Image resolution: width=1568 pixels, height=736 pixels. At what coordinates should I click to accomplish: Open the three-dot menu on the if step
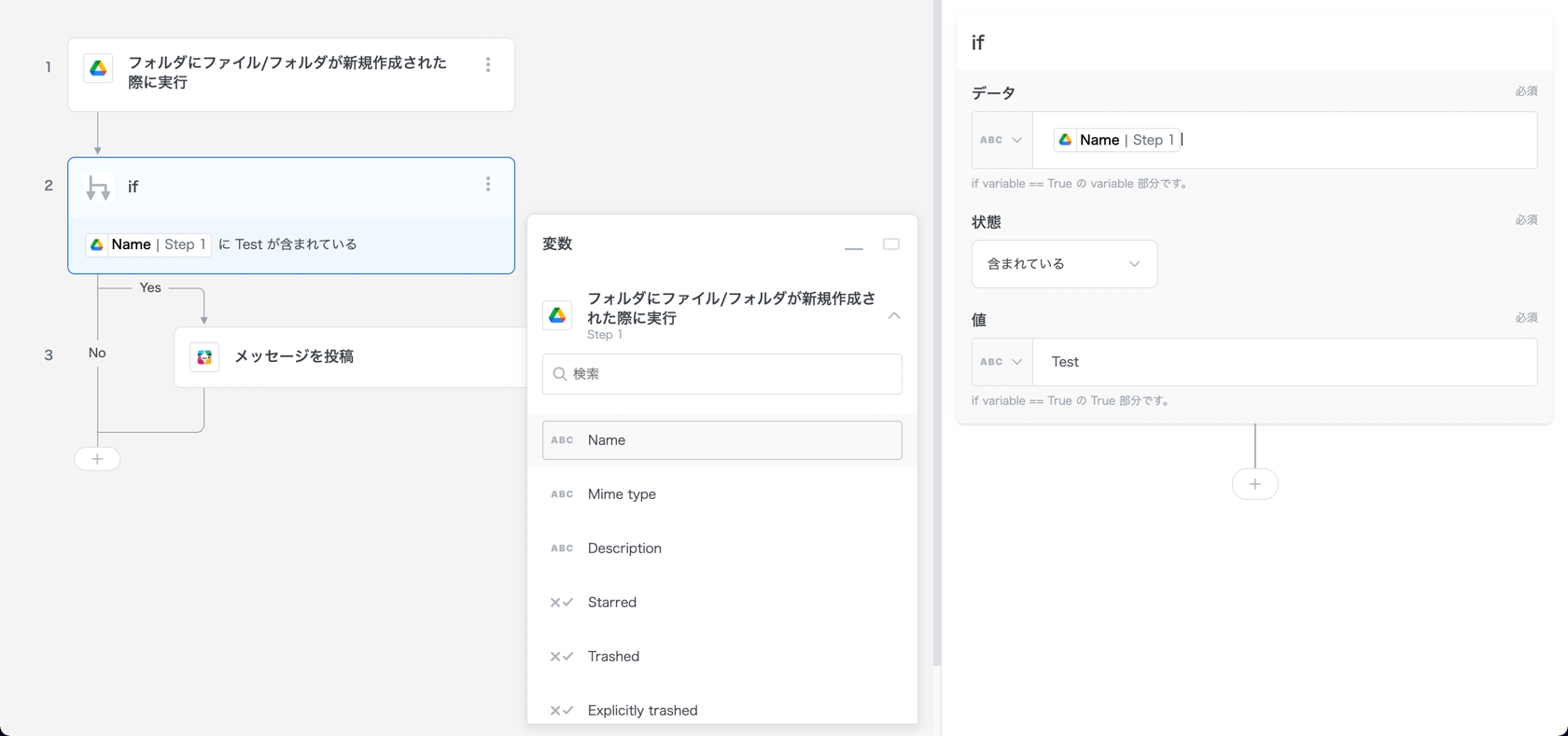[x=487, y=185]
